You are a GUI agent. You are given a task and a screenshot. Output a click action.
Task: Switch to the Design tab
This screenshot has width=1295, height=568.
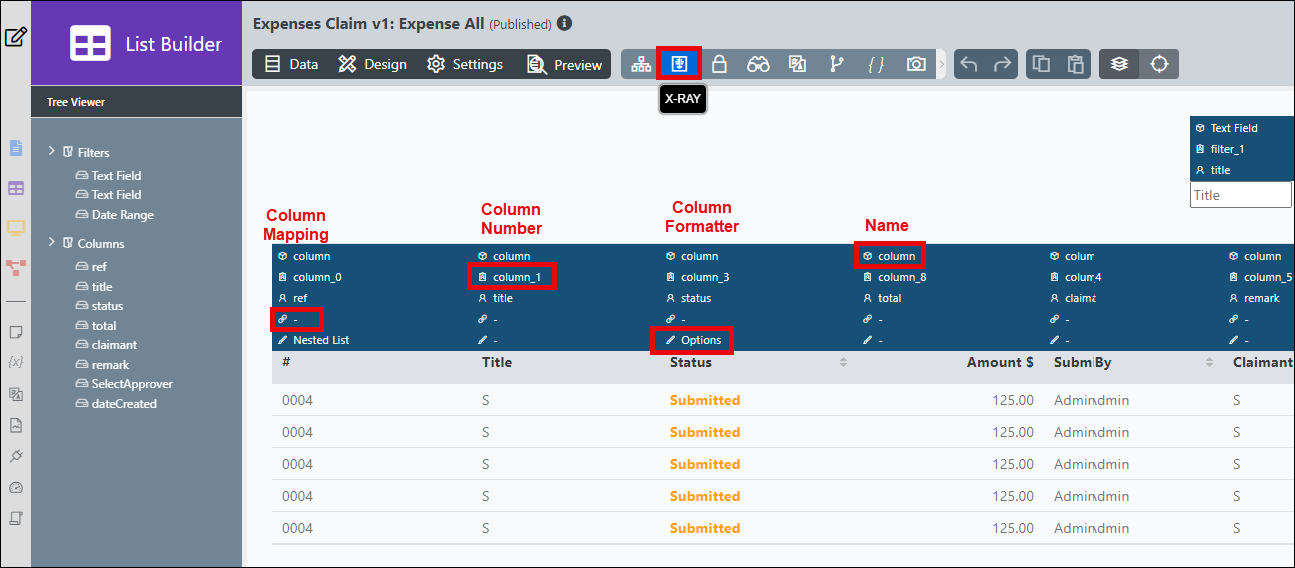[x=372, y=64]
